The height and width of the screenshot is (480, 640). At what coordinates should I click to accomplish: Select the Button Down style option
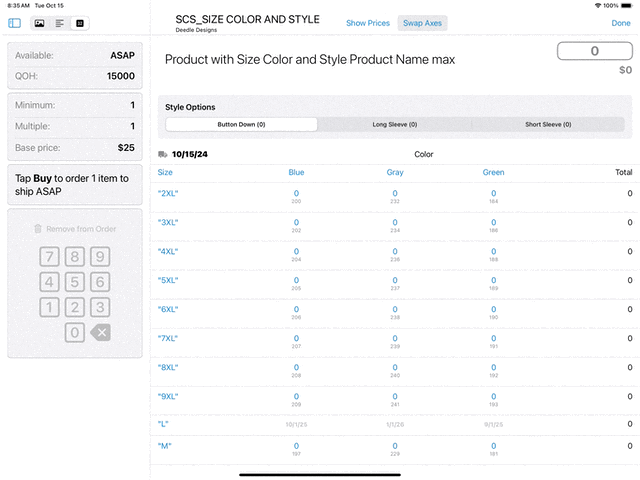241,124
